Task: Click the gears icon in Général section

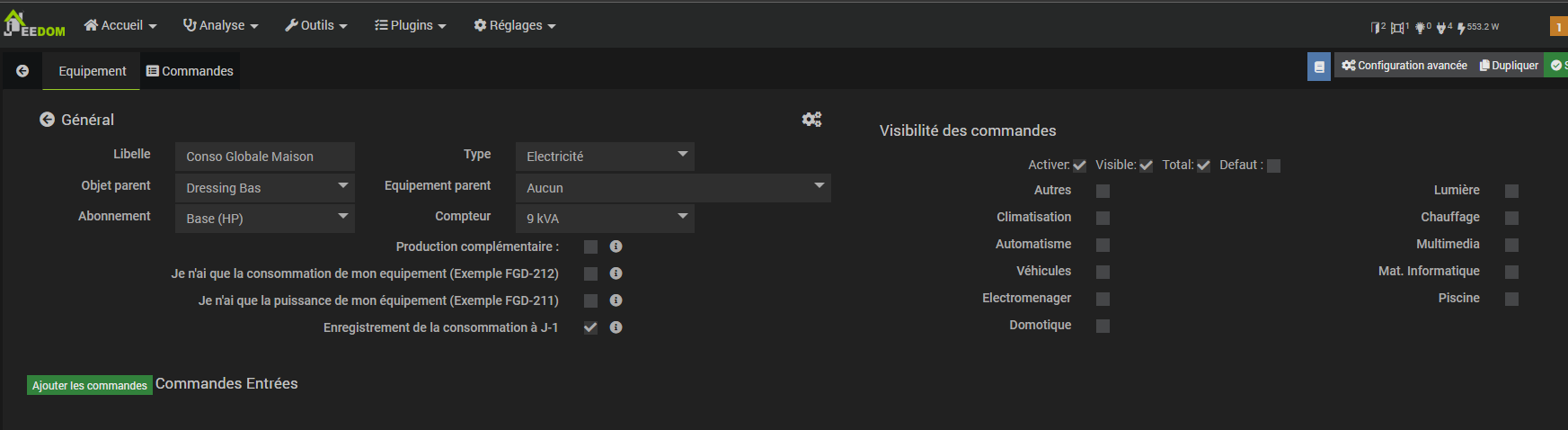Action: tap(811, 120)
